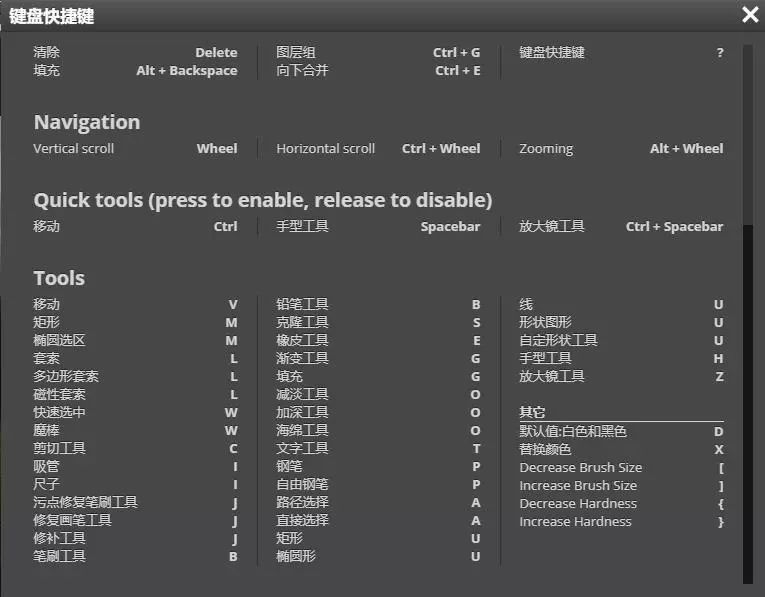This screenshot has height=597, width=765.
Task: Click the 磁性套索 tool shortcut row
Action: (x=135, y=394)
